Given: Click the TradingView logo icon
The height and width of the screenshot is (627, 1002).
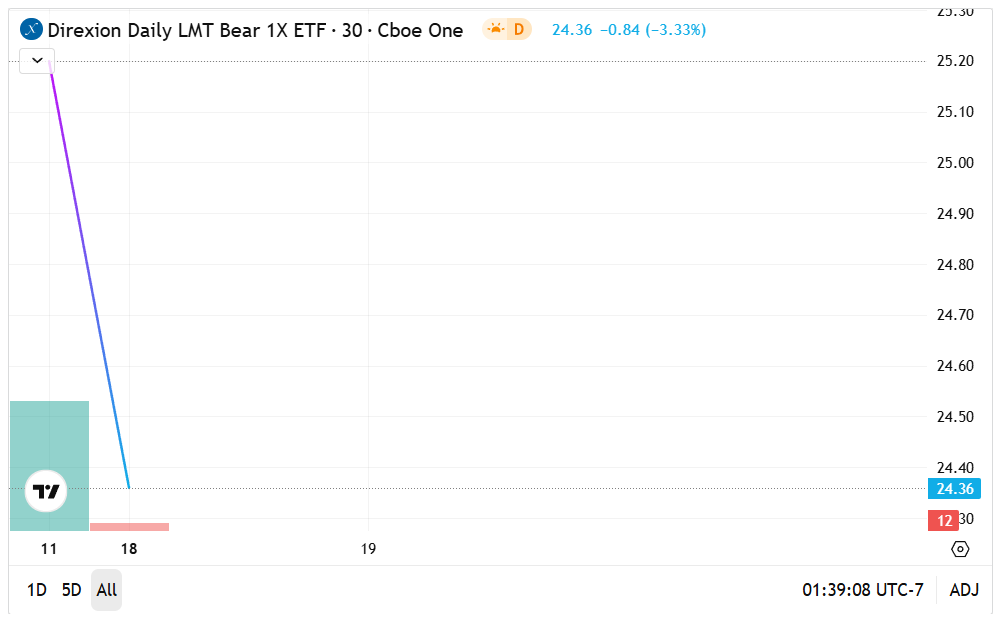Looking at the screenshot, I should 45,491.
